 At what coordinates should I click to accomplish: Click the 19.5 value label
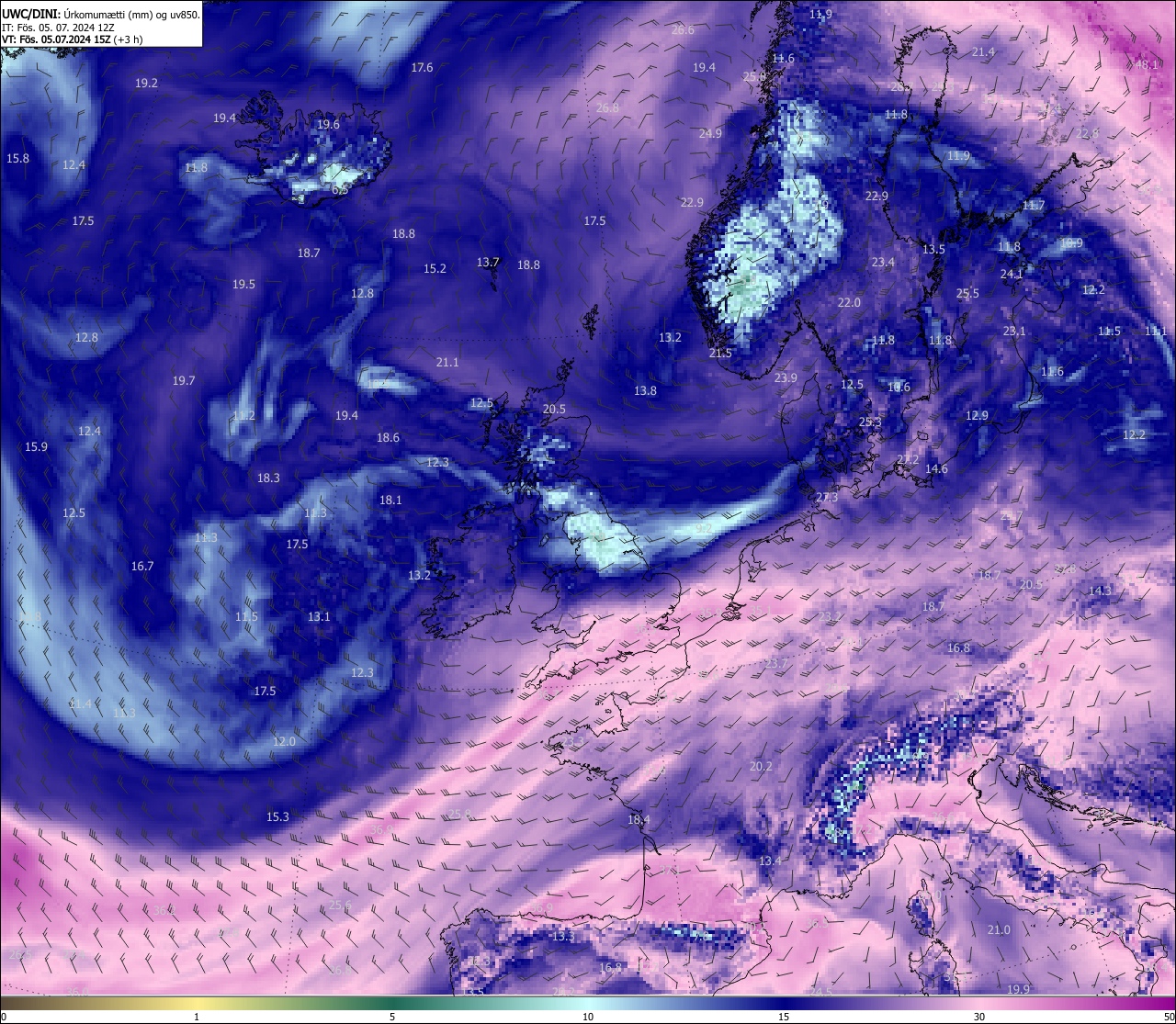tap(243, 284)
